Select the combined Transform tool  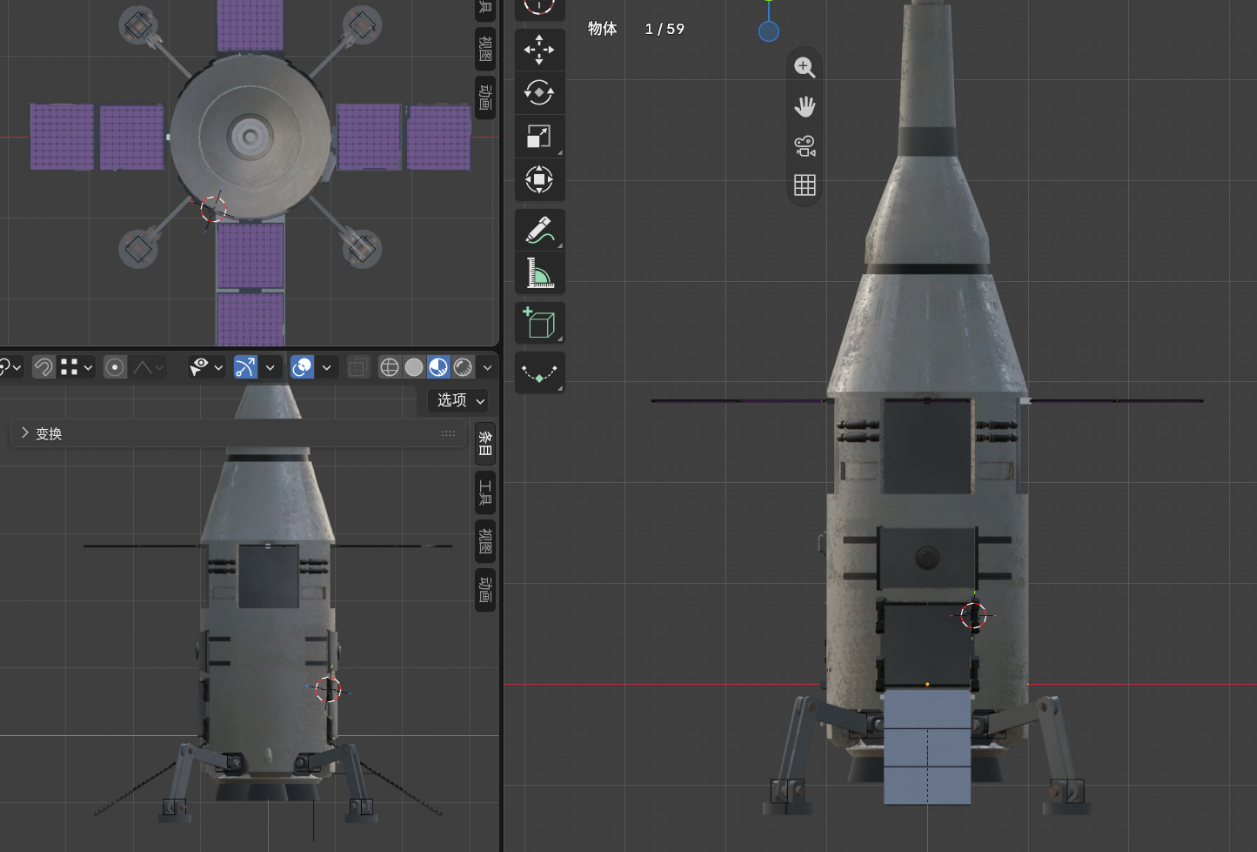pos(539,181)
